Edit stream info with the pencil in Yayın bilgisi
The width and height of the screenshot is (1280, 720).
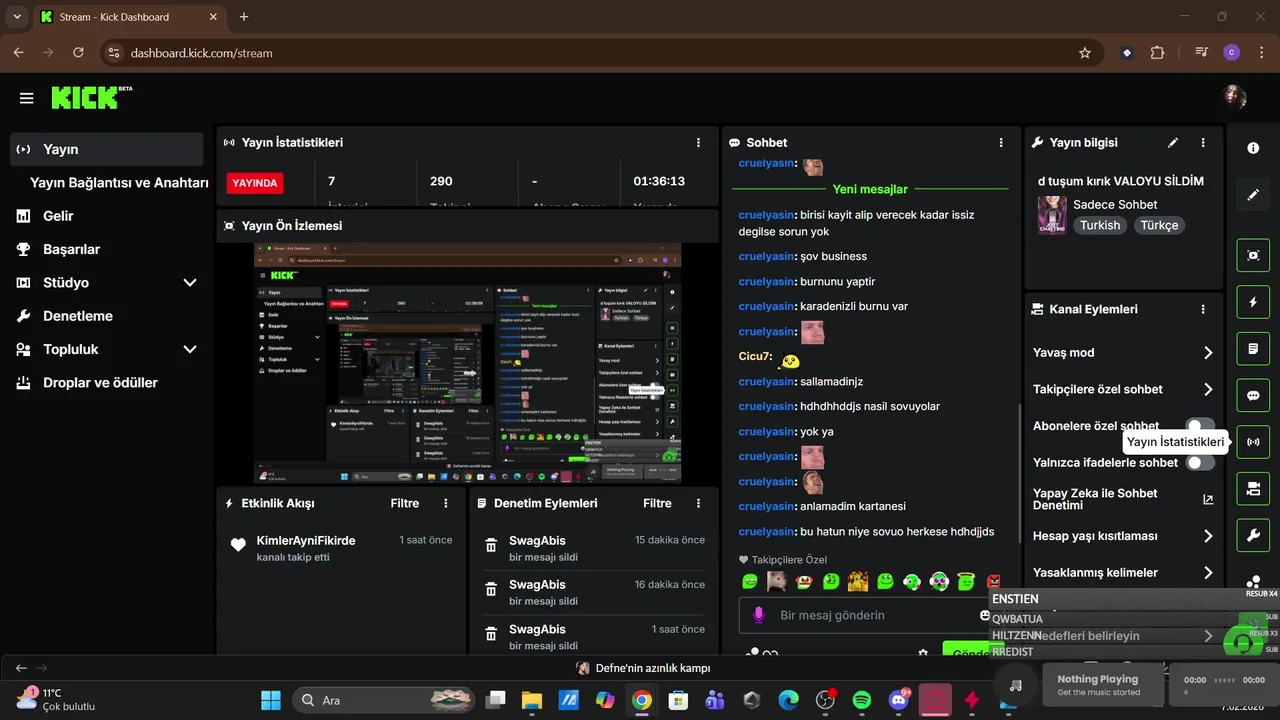pos(1173,143)
